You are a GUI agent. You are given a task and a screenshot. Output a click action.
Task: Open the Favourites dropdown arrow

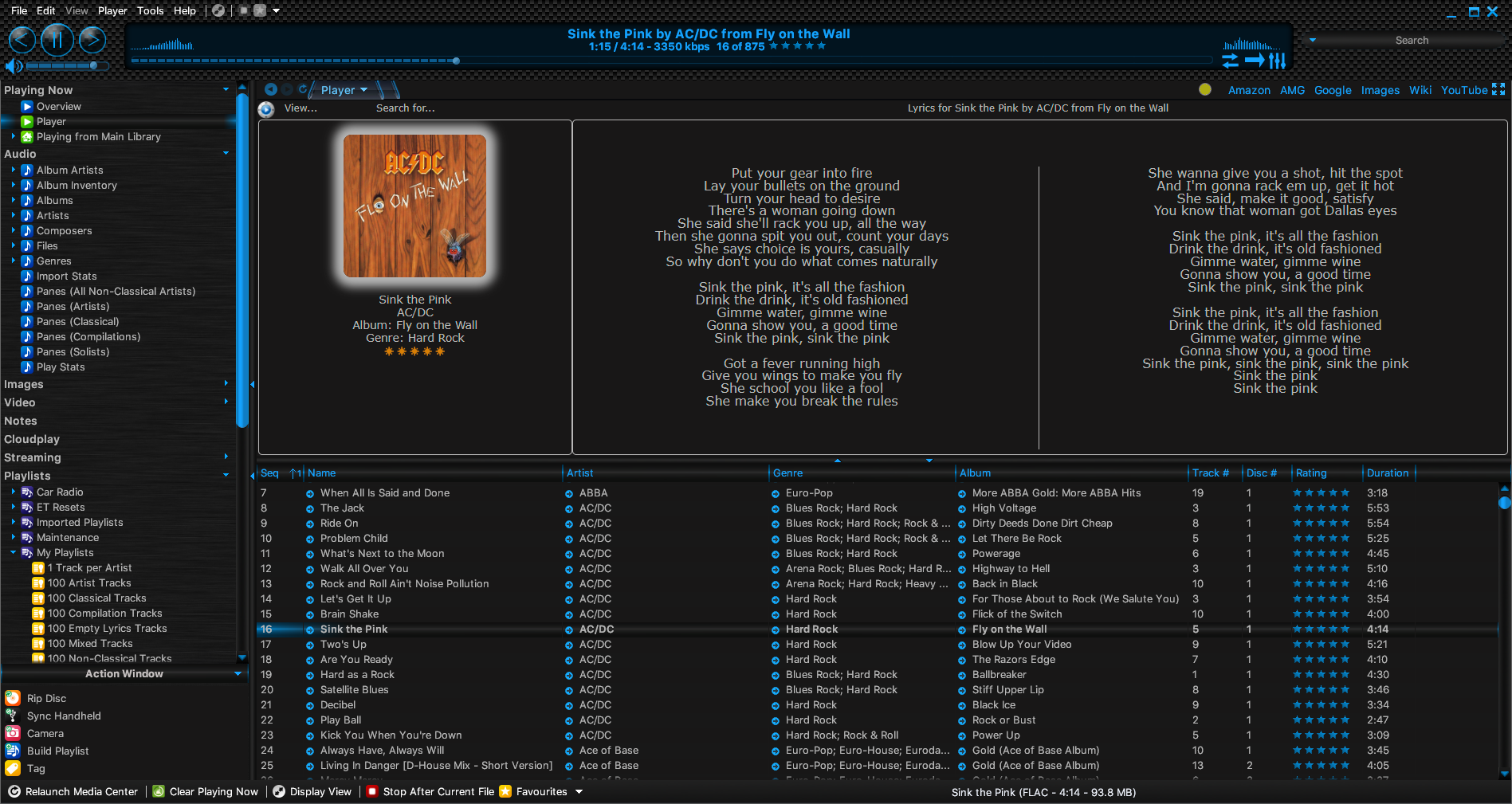pos(579,792)
